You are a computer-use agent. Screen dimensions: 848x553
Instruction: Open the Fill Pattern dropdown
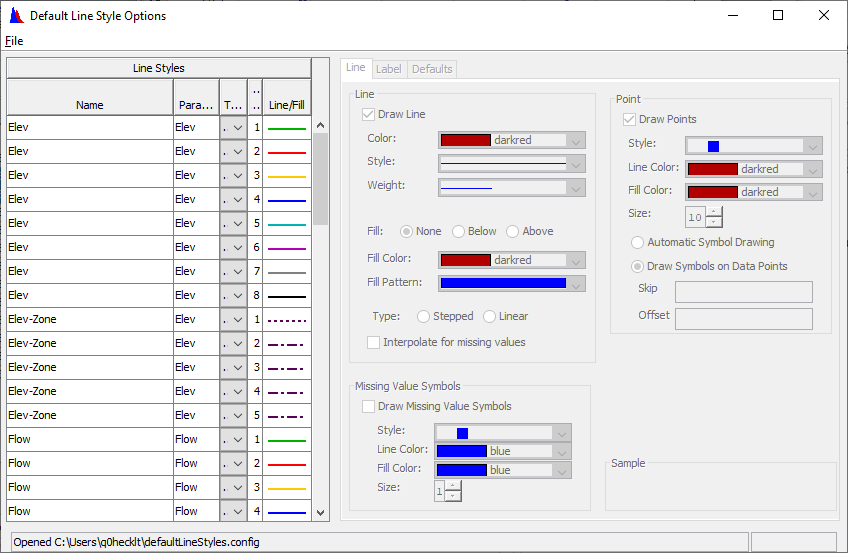[575, 283]
